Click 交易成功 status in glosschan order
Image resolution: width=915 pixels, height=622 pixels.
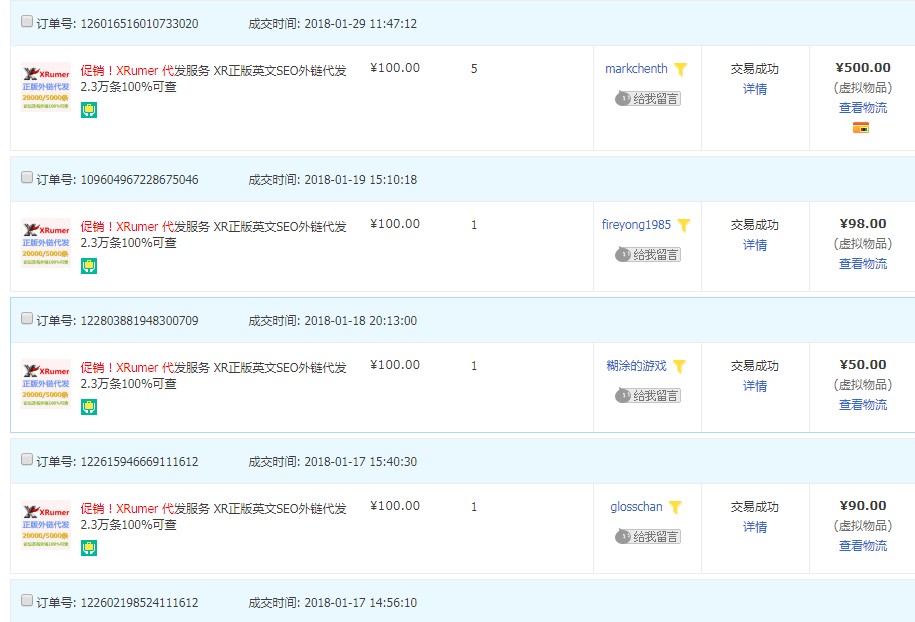click(755, 507)
